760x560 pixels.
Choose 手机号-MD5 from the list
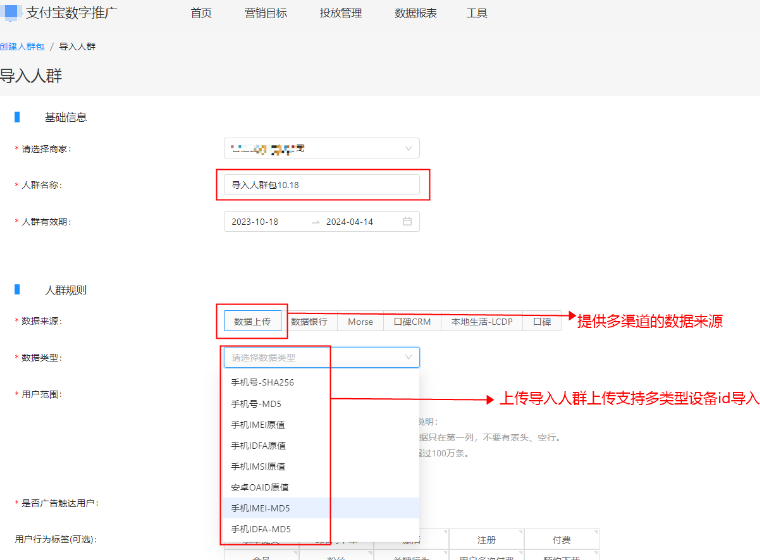coord(322,403)
